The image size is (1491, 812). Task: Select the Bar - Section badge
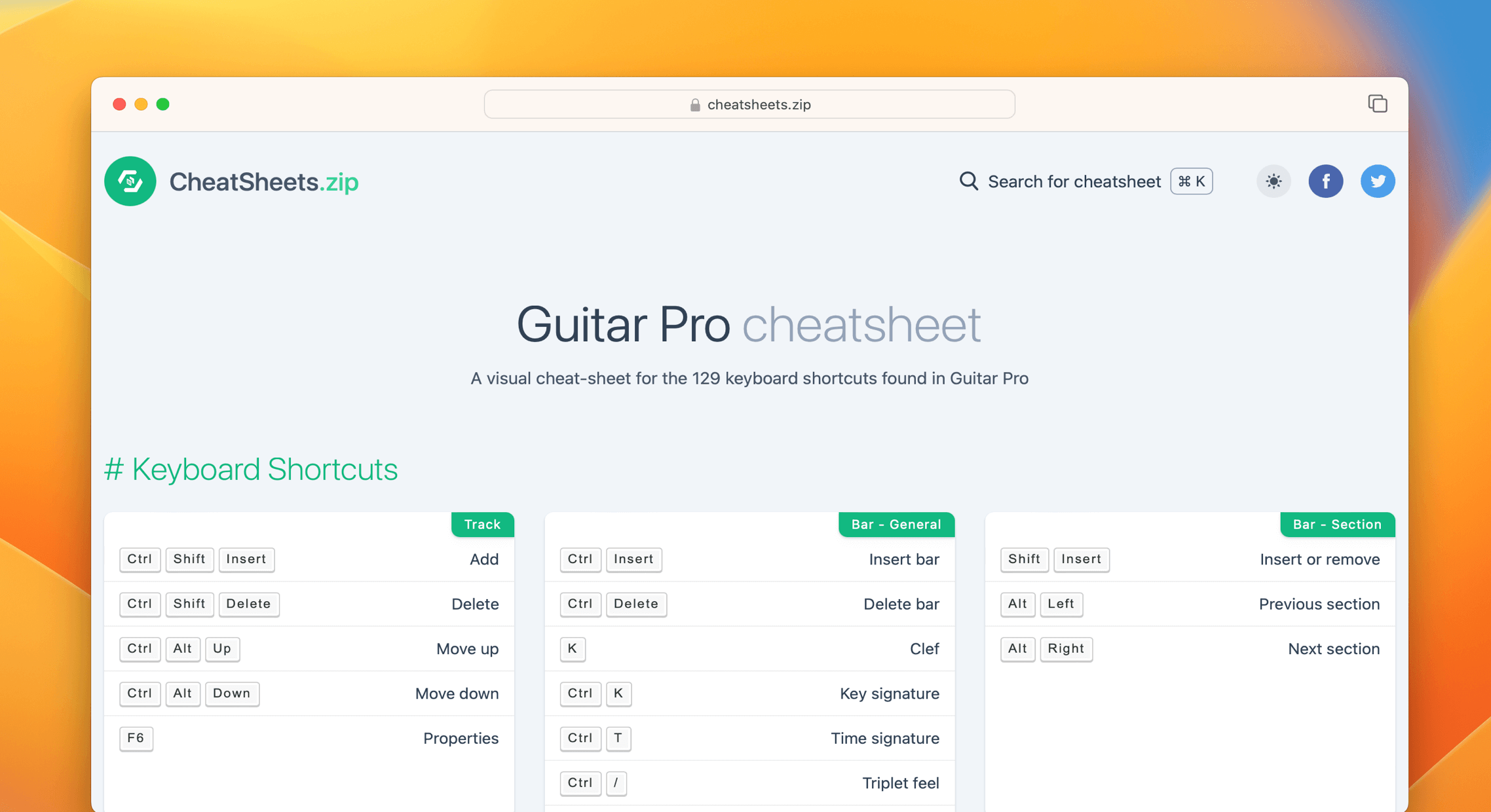(1337, 524)
